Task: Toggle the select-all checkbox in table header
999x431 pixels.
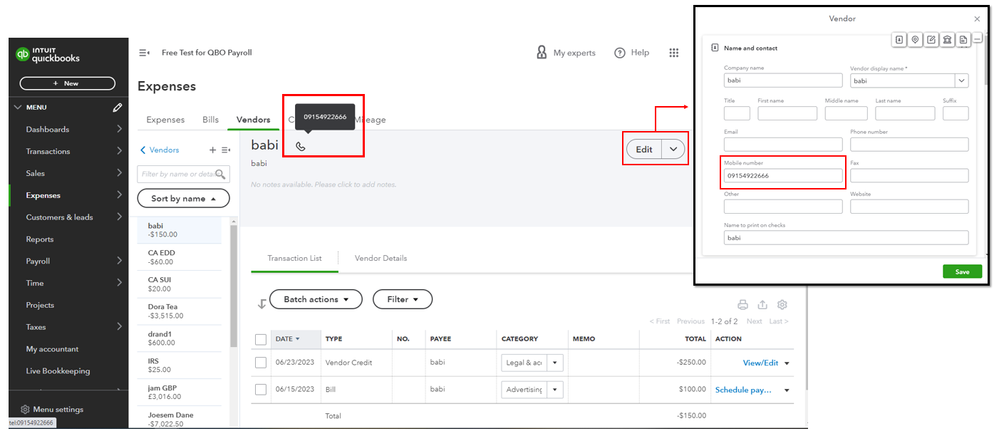Action: [x=260, y=339]
